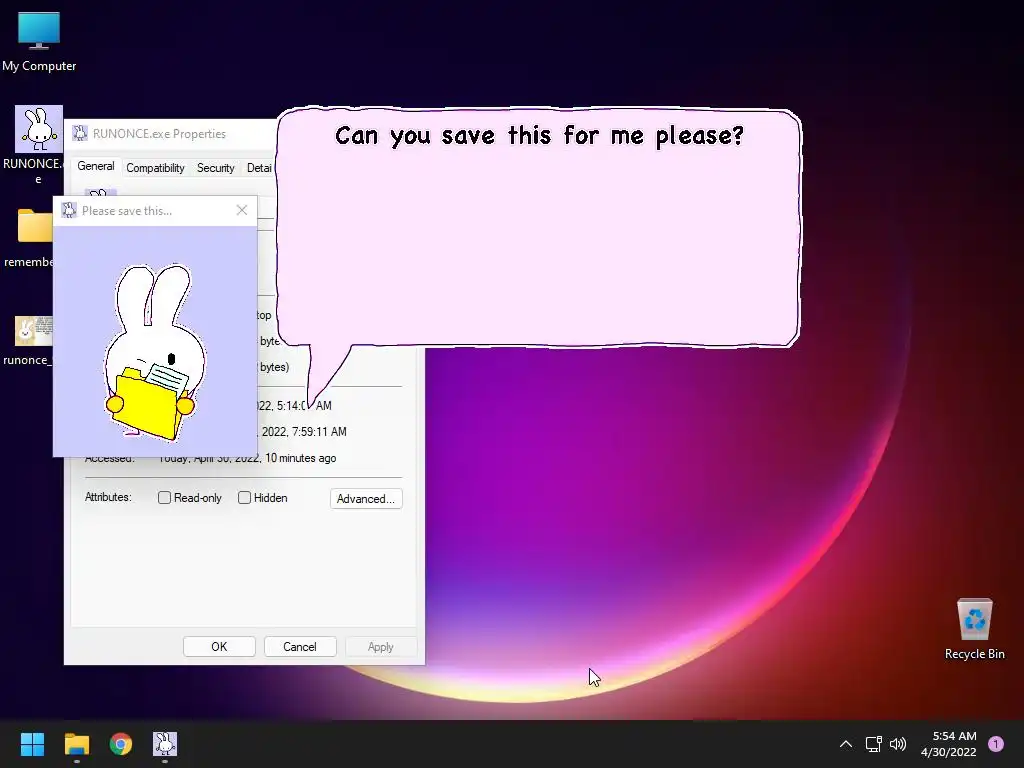
Task: Open Advanced attributes dialog
Action: tap(366, 498)
